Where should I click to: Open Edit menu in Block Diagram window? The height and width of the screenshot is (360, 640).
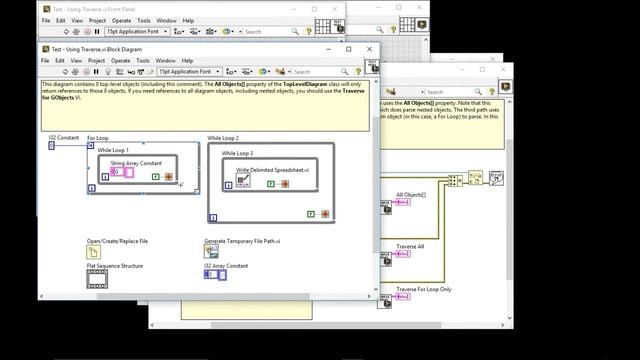[x=60, y=60]
